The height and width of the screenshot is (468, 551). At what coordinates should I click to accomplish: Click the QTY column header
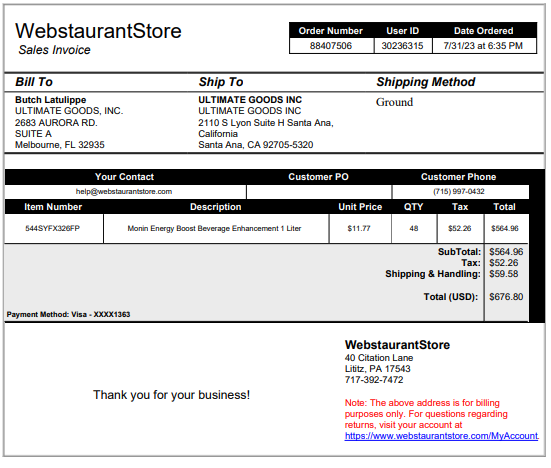[x=414, y=207]
